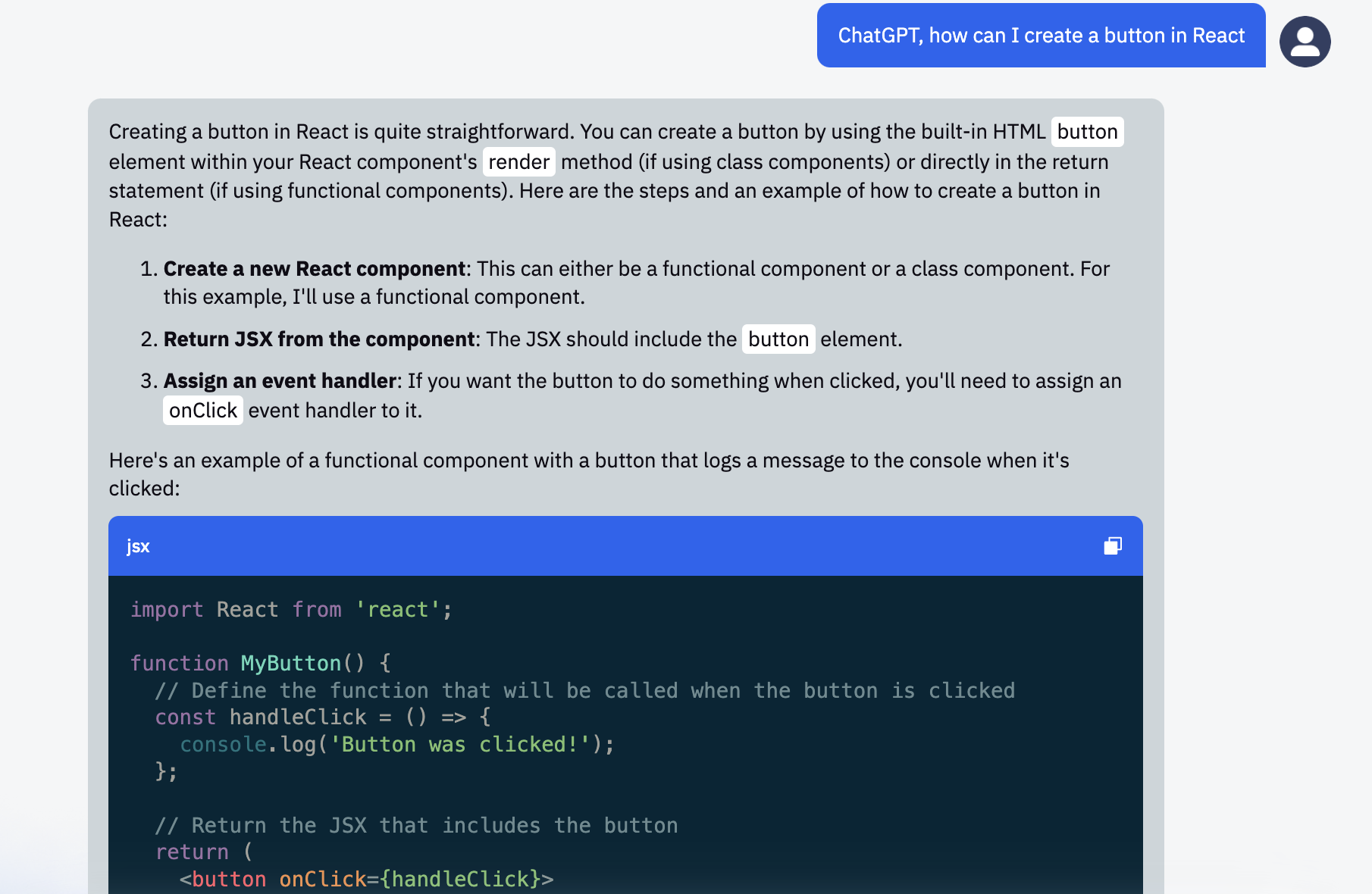Click bold text 'Assign an event handler'
The width and height of the screenshot is (1372, 894).
pos(280,381)
